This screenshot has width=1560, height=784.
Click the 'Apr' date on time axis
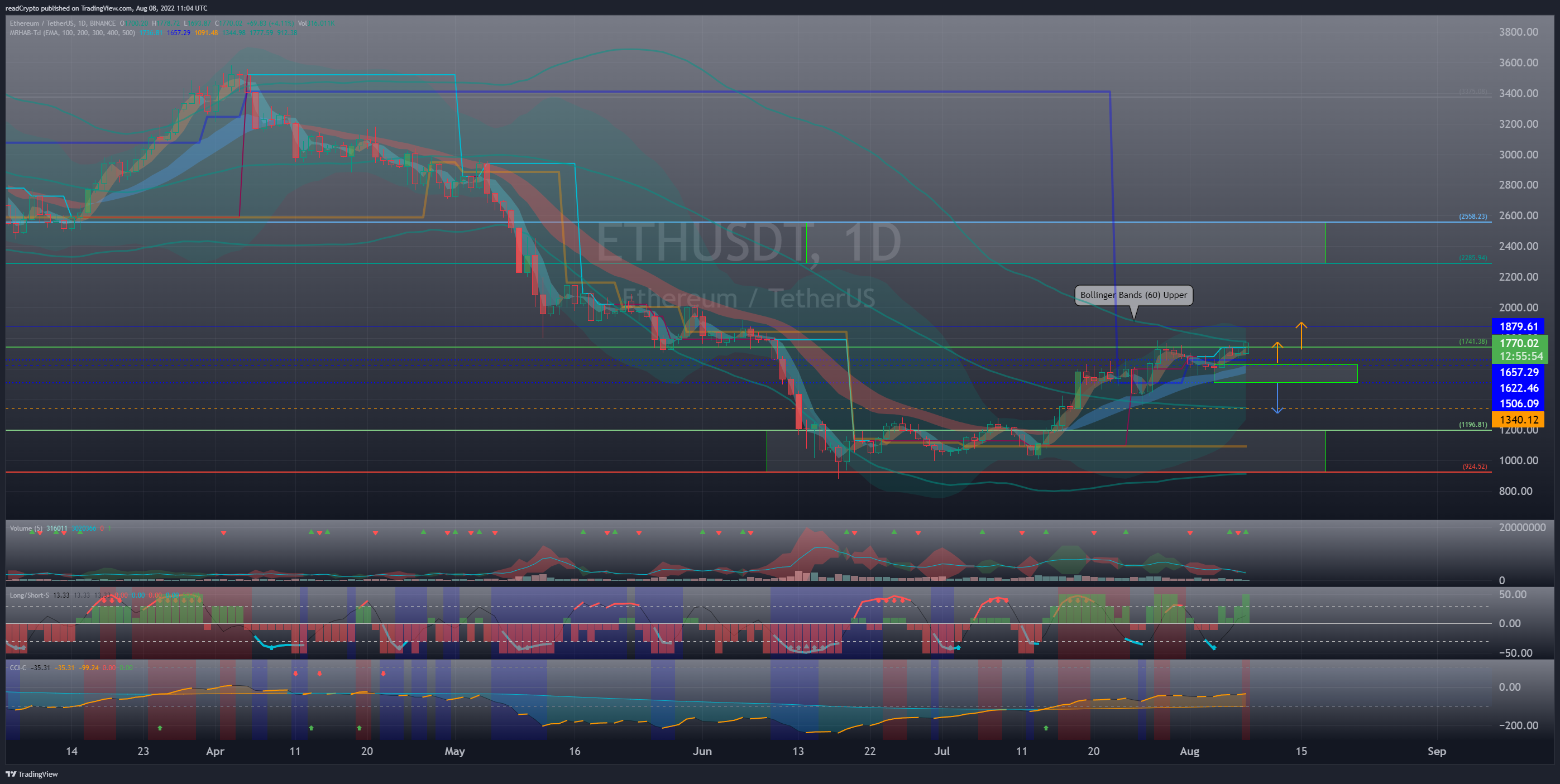click(x=215, y=751)
